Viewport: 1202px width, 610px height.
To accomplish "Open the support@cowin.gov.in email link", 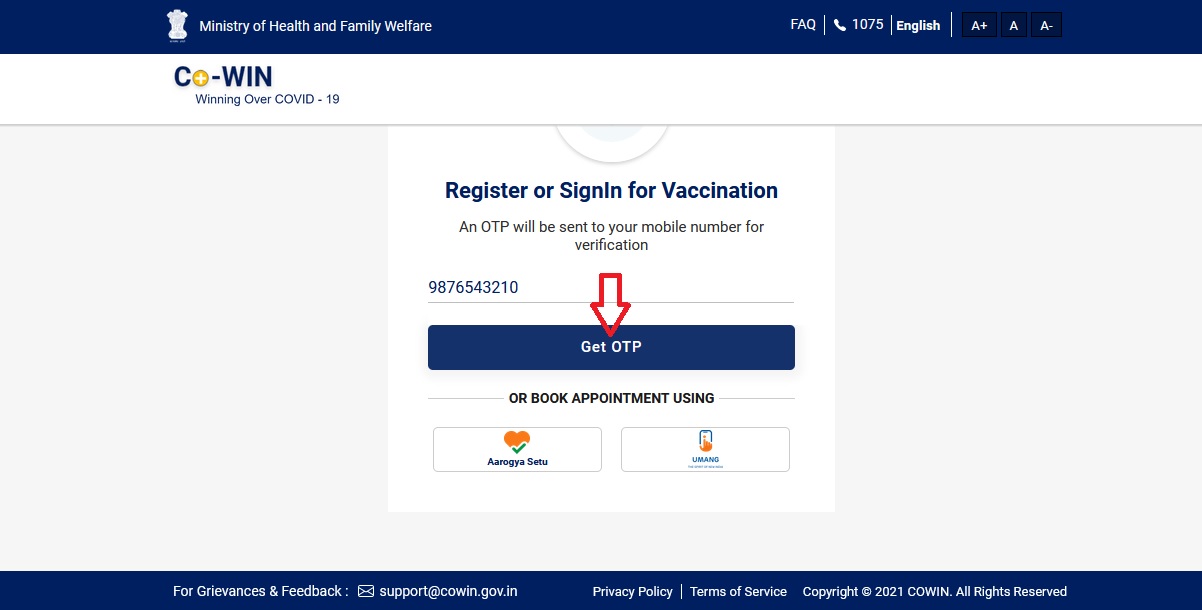I will tap(448, 591).
